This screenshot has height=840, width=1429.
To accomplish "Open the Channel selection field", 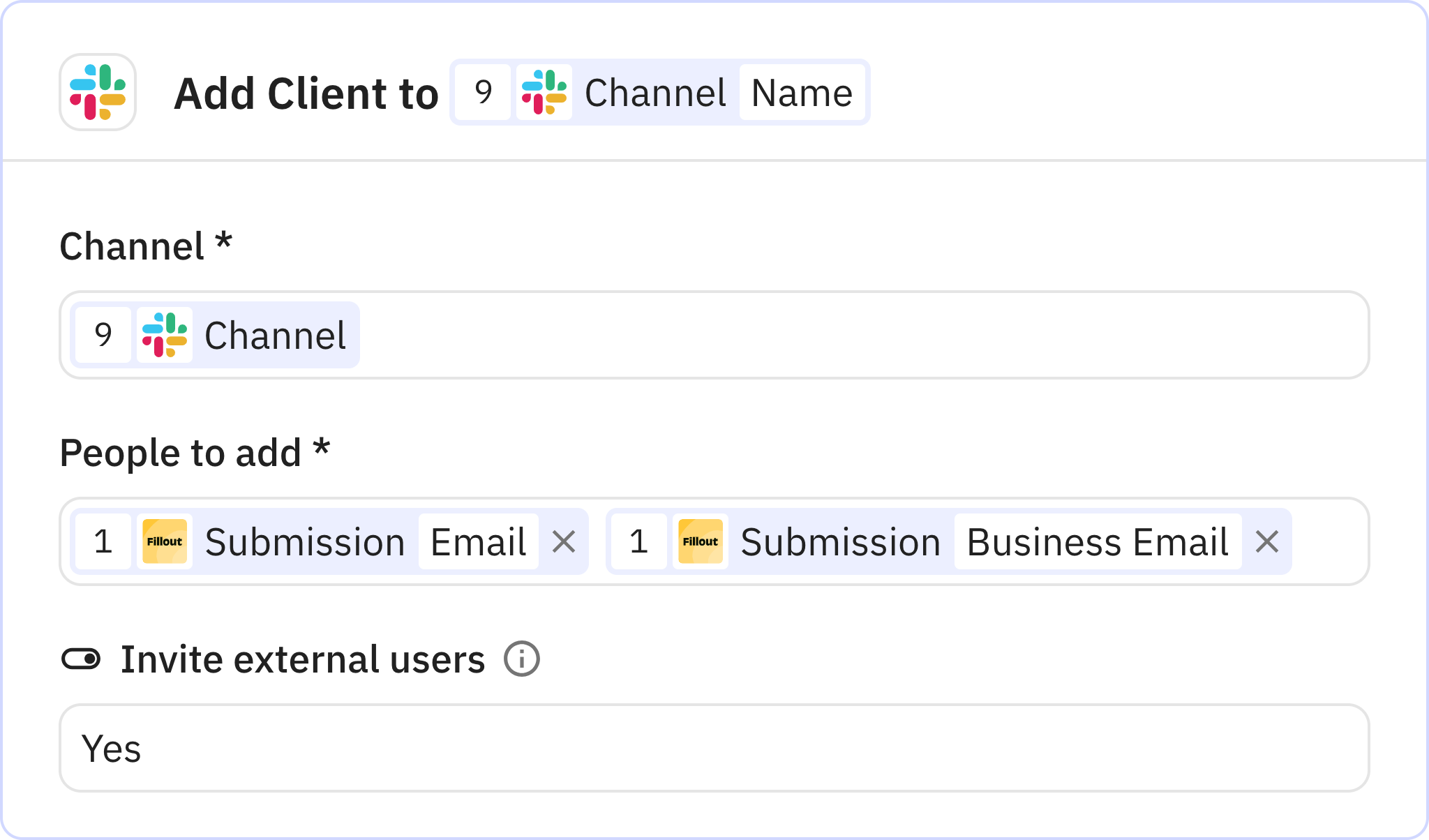I will 837,336.
